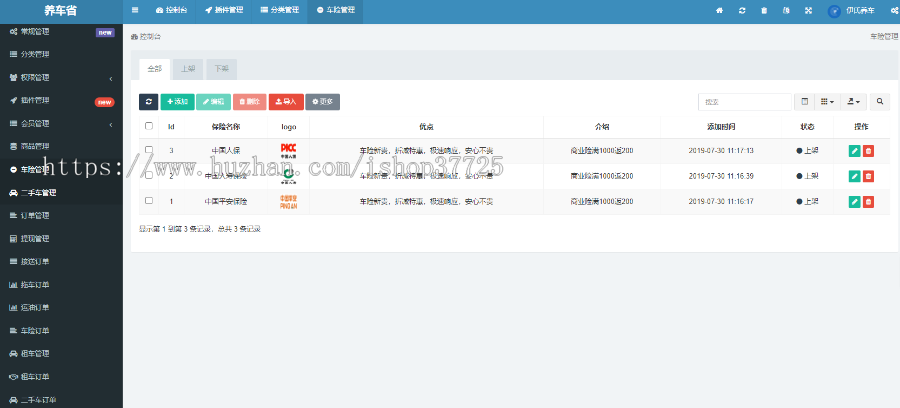Delete row Id 2 using the red trash icon
900x408 pixels.
coord(868,176)
